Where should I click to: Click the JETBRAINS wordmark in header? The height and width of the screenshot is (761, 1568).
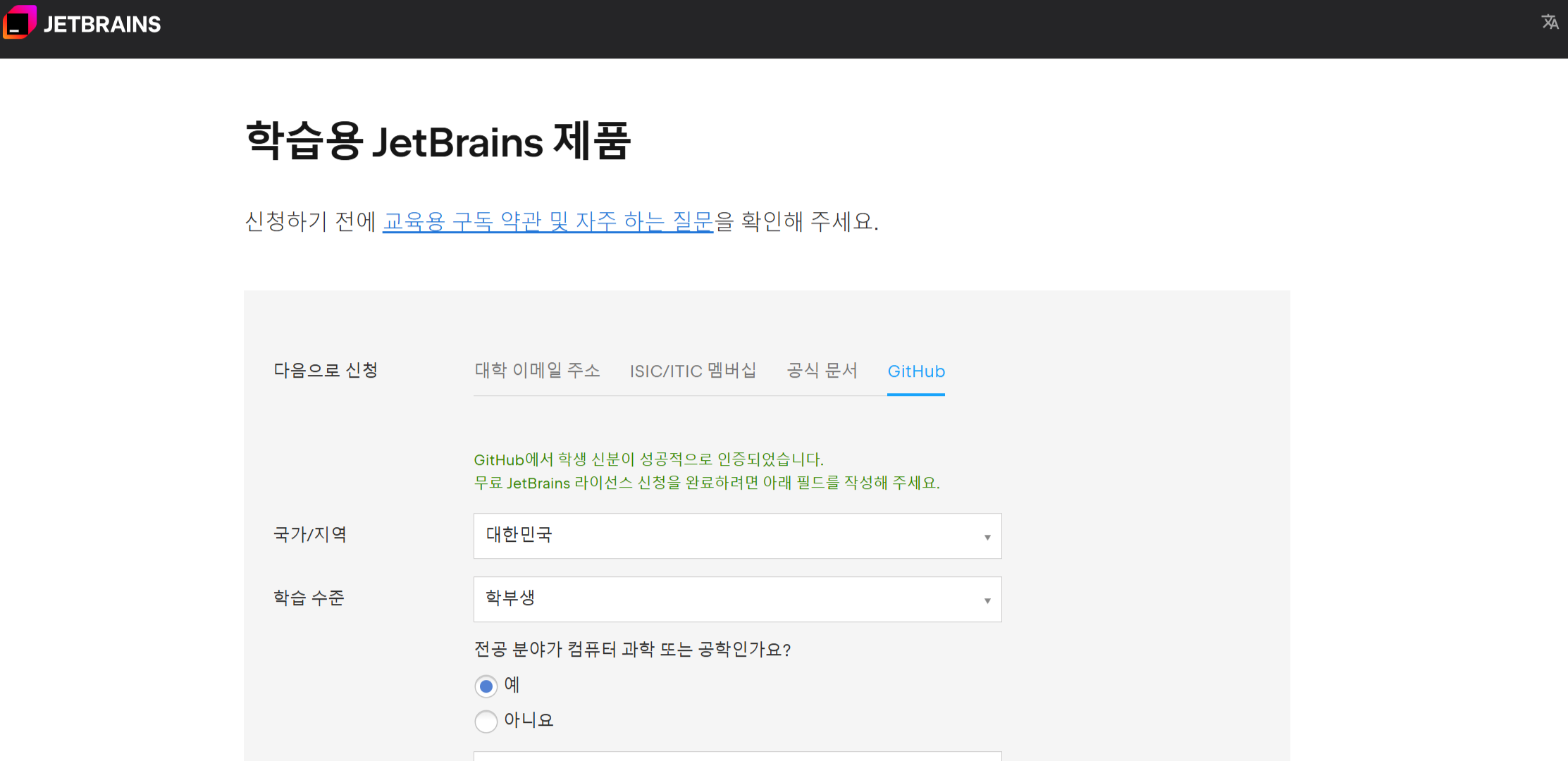[x=102, y=25]
